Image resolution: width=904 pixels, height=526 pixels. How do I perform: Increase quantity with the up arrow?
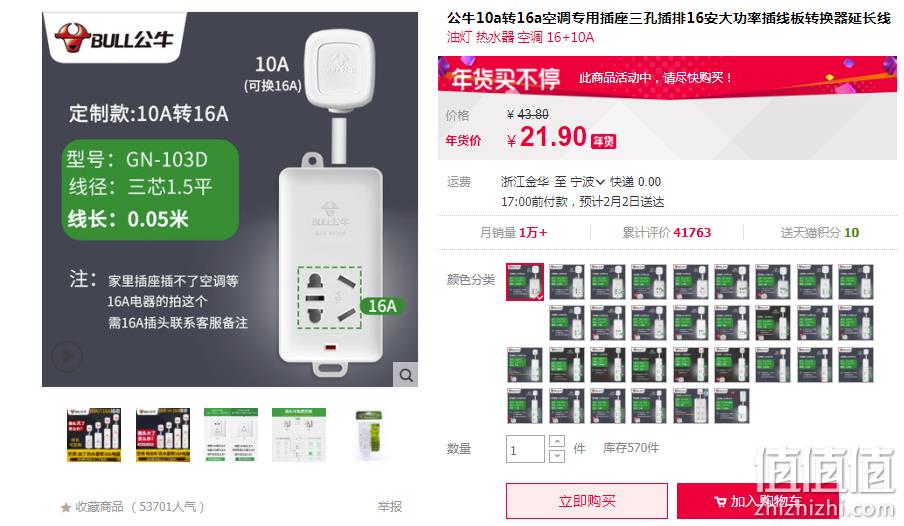pyautogui.click(x=557, y=442)
